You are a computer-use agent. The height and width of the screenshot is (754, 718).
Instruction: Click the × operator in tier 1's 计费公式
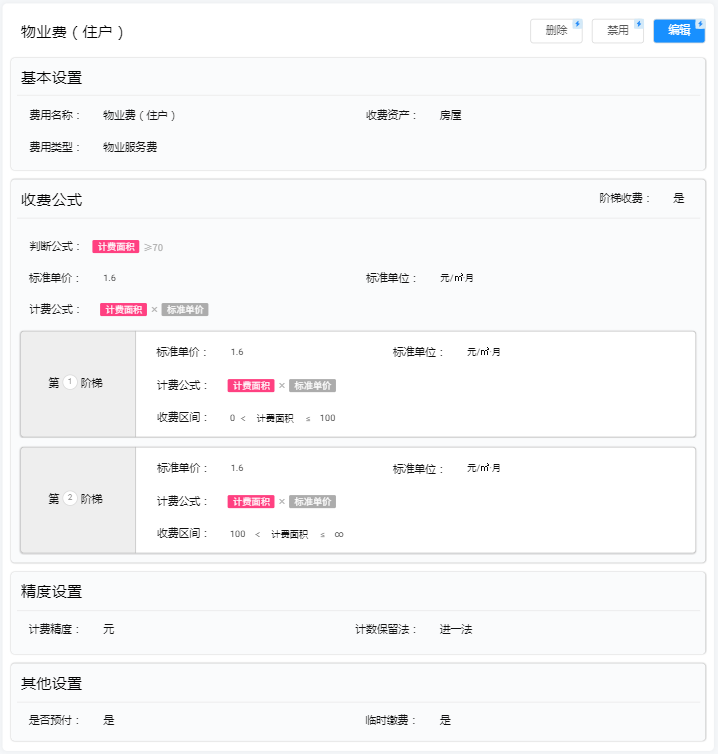point(282,386)
